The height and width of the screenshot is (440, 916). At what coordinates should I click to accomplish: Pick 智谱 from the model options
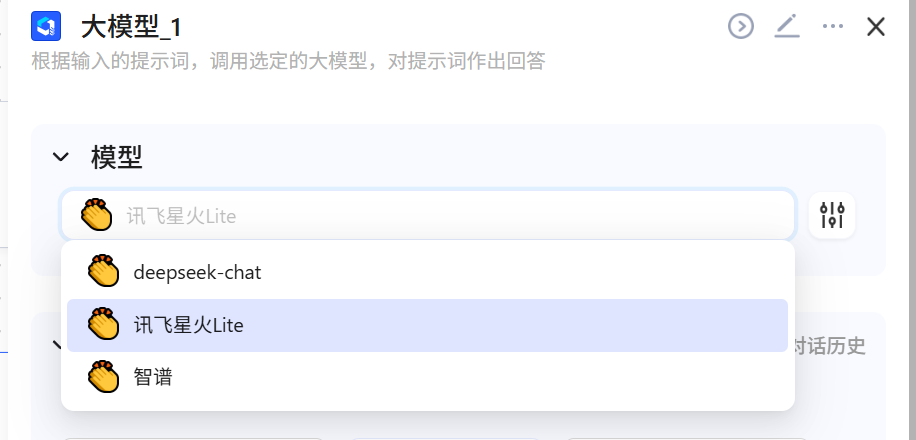[153, 377]
